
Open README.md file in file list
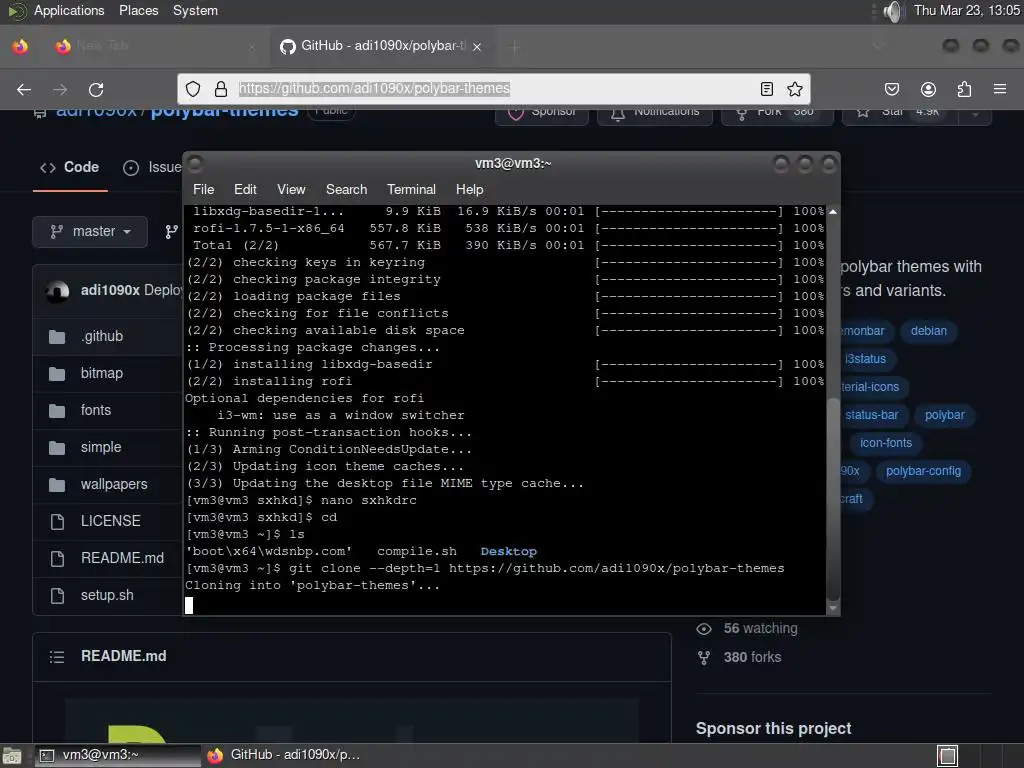coord(122,558)
